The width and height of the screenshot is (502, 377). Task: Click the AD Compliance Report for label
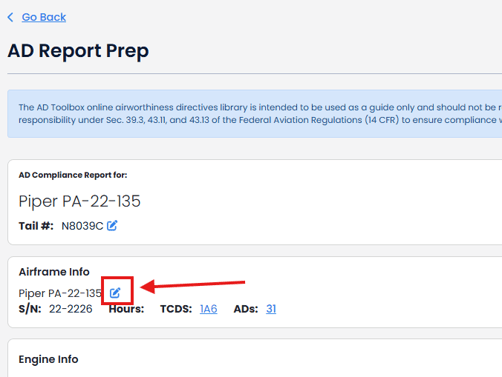coord(73,175)
